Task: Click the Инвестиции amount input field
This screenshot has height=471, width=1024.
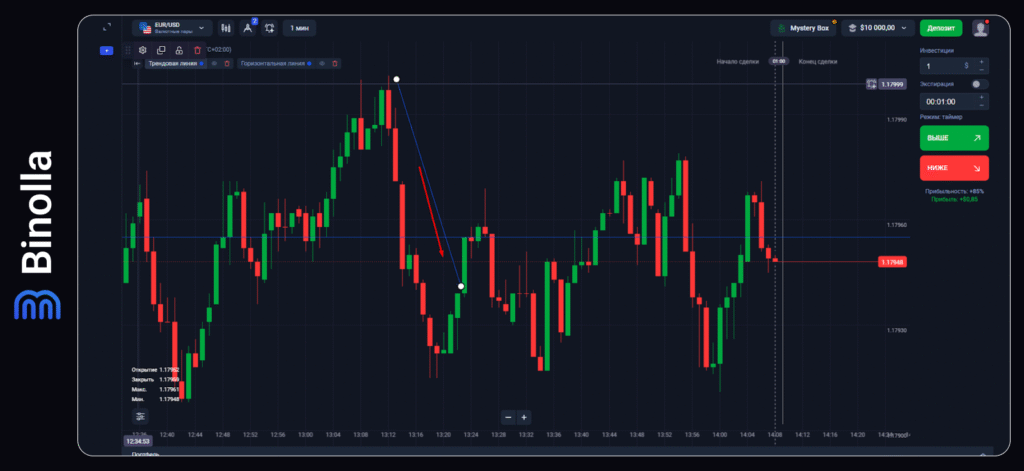Action: 945,65
